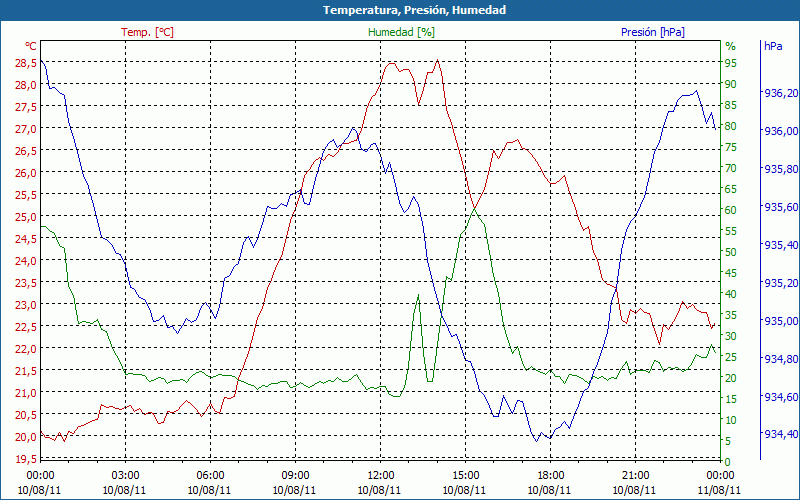Screen dimensions: 800x500
Task: Click the 45 humidity axis value
Action: click(731, 273)
